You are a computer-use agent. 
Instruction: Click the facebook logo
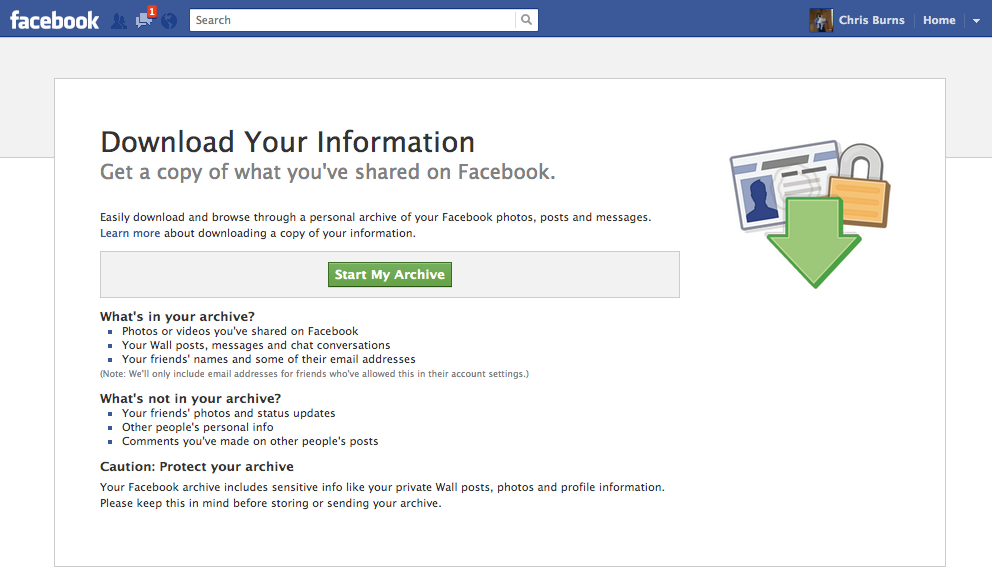coord(54,18)
